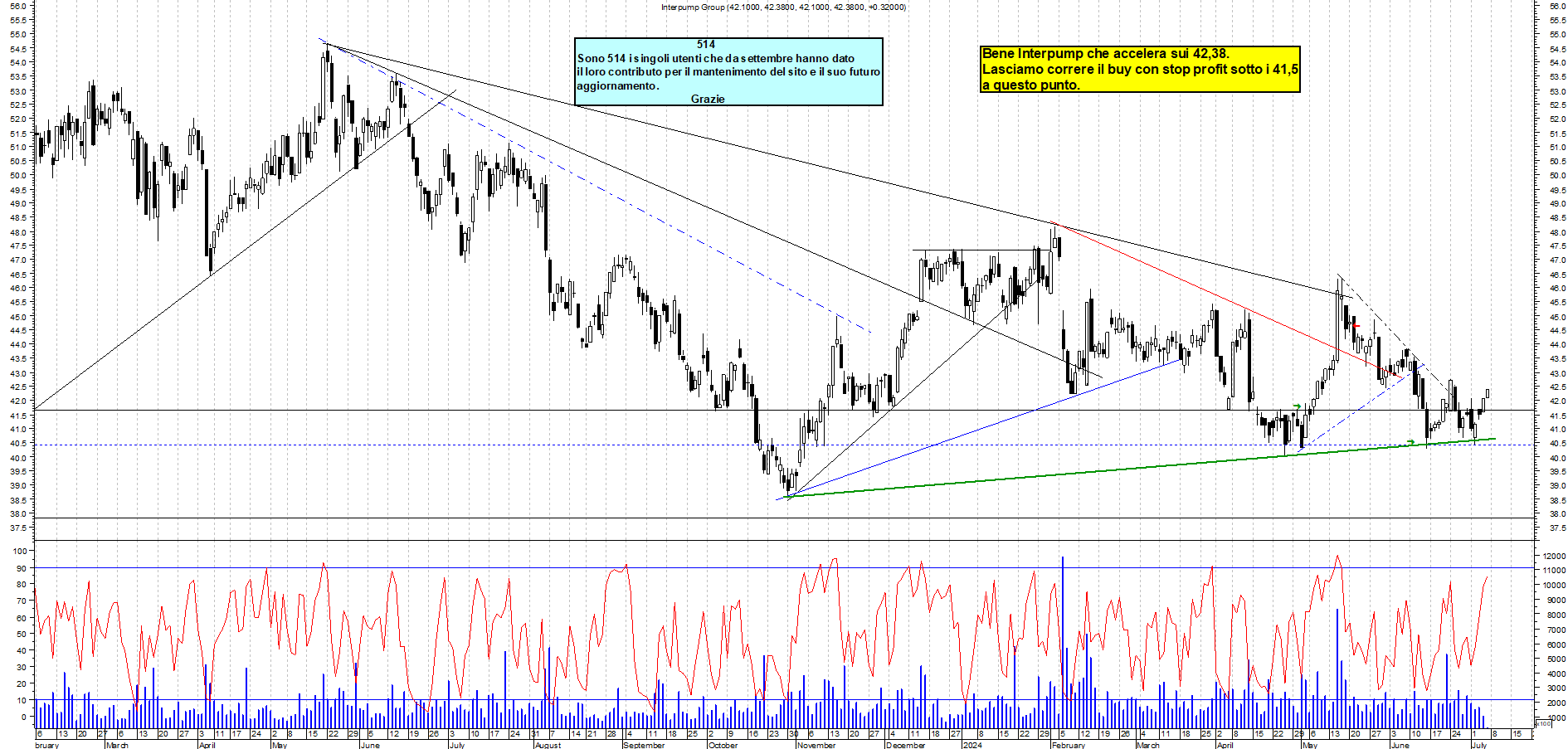This screenshot has height=749, width=1568.
Task: Click '4000' on the volume scale
Action: (1556, 674)
